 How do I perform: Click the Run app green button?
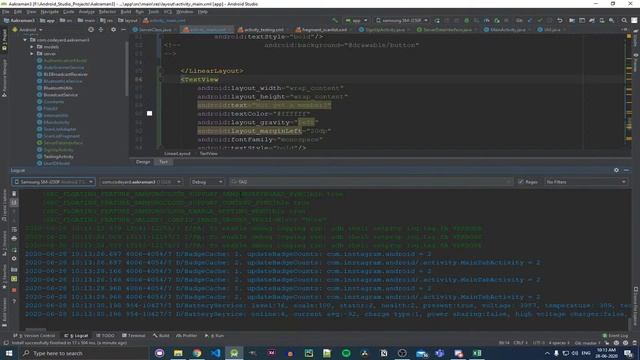pos(437,20)
